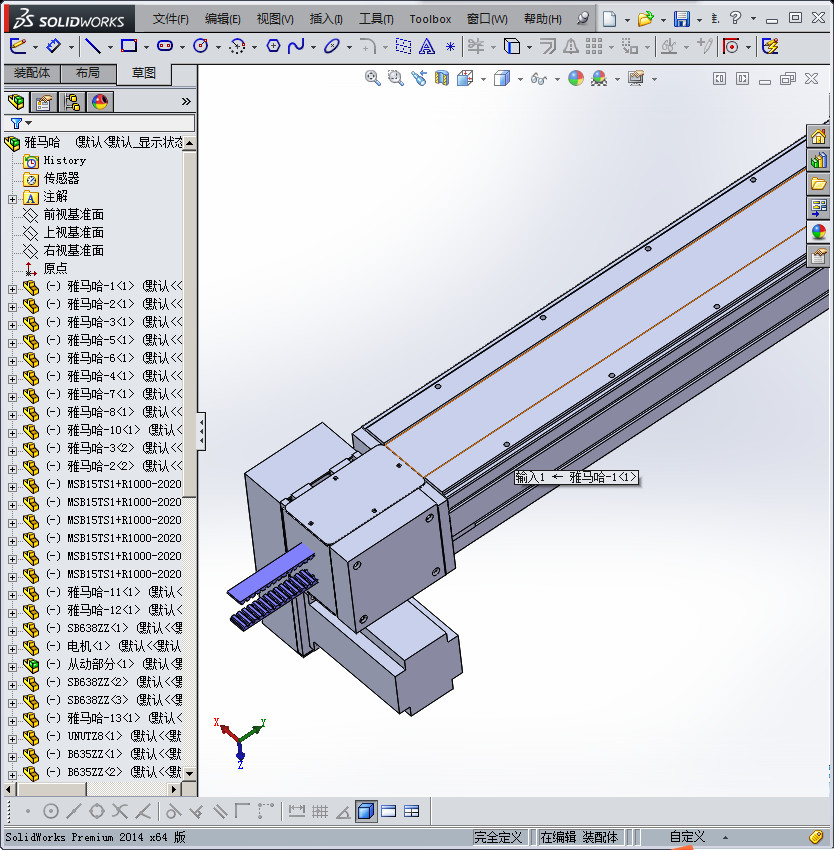Image resolution: width=834 pixels, height=850 pixels.
Task: Open the 视图(V) menu
Action: click(275, 19)
